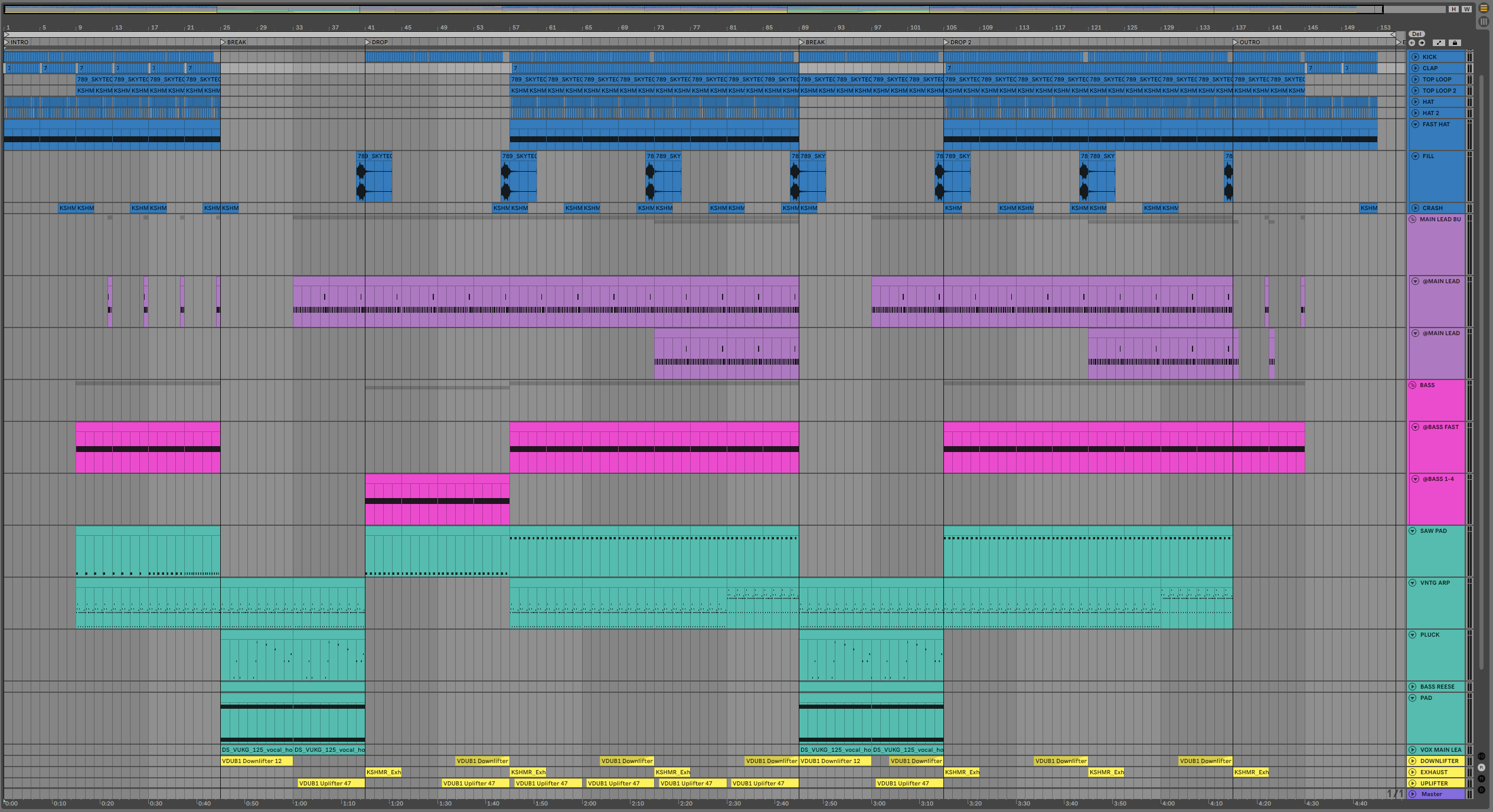Click the next locator arrow button
Viewport: 1493px width, 812px height.
pos(1422,42)
